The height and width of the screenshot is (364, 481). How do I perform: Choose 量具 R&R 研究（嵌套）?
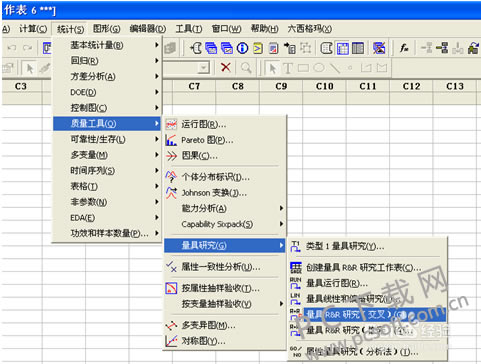[367, 330]
